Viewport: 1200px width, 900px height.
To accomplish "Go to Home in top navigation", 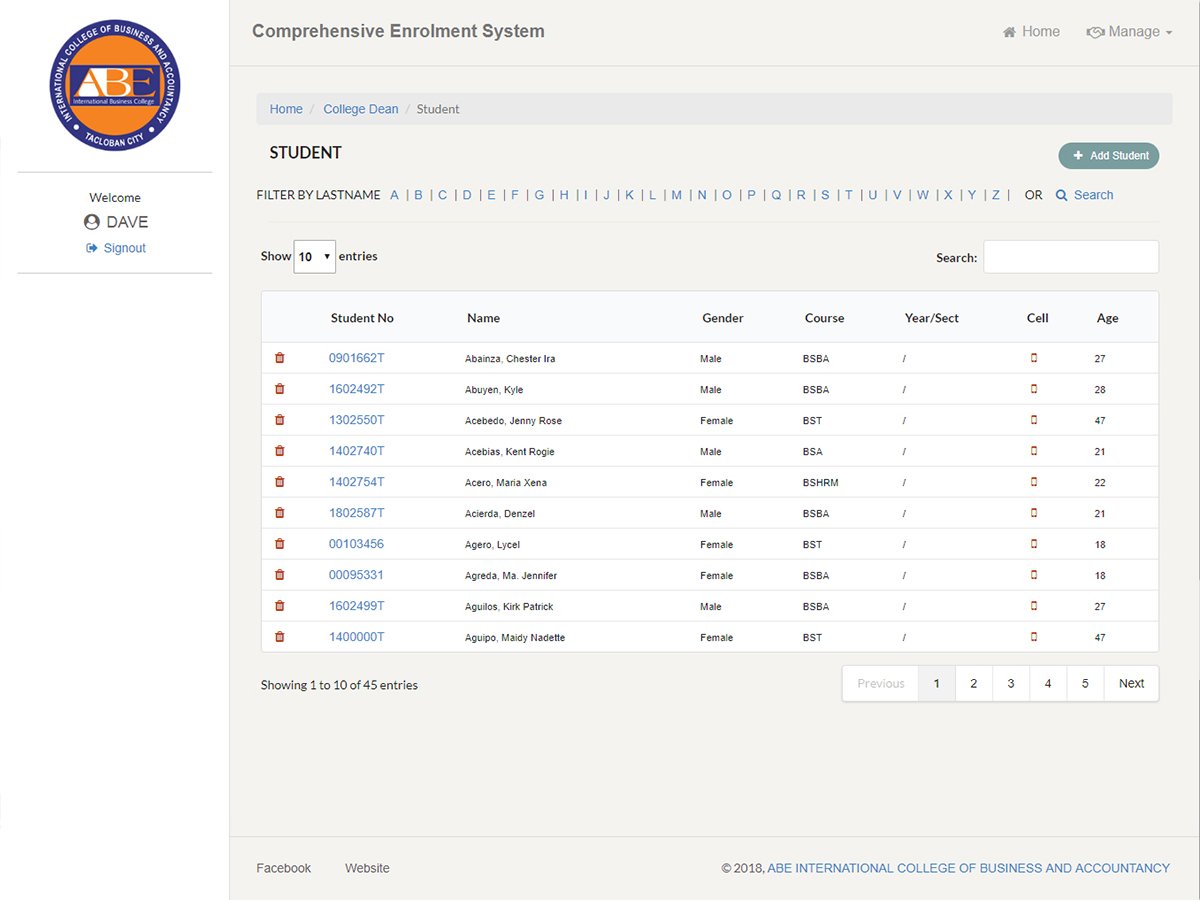I will coord(1031,32).
